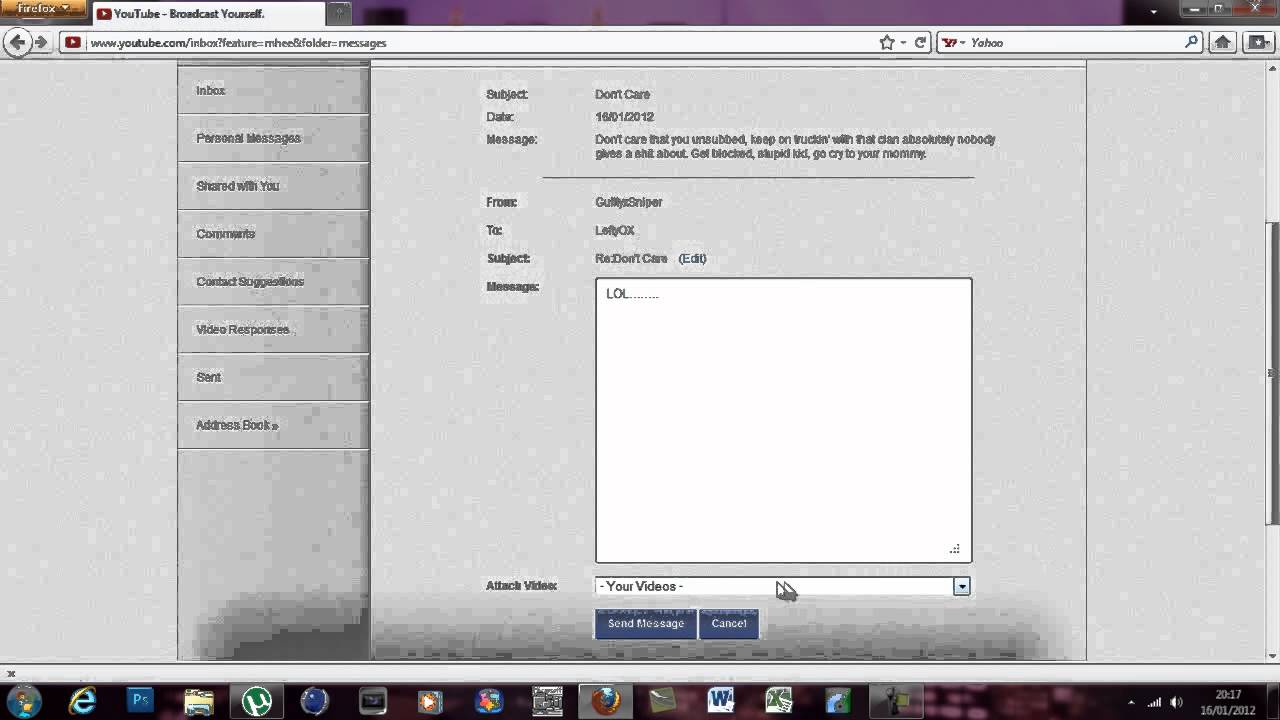This screenshot has width=1280, height=720.
Task: Launch Internet Explorer from the taskbar
Action: [82, 700]
